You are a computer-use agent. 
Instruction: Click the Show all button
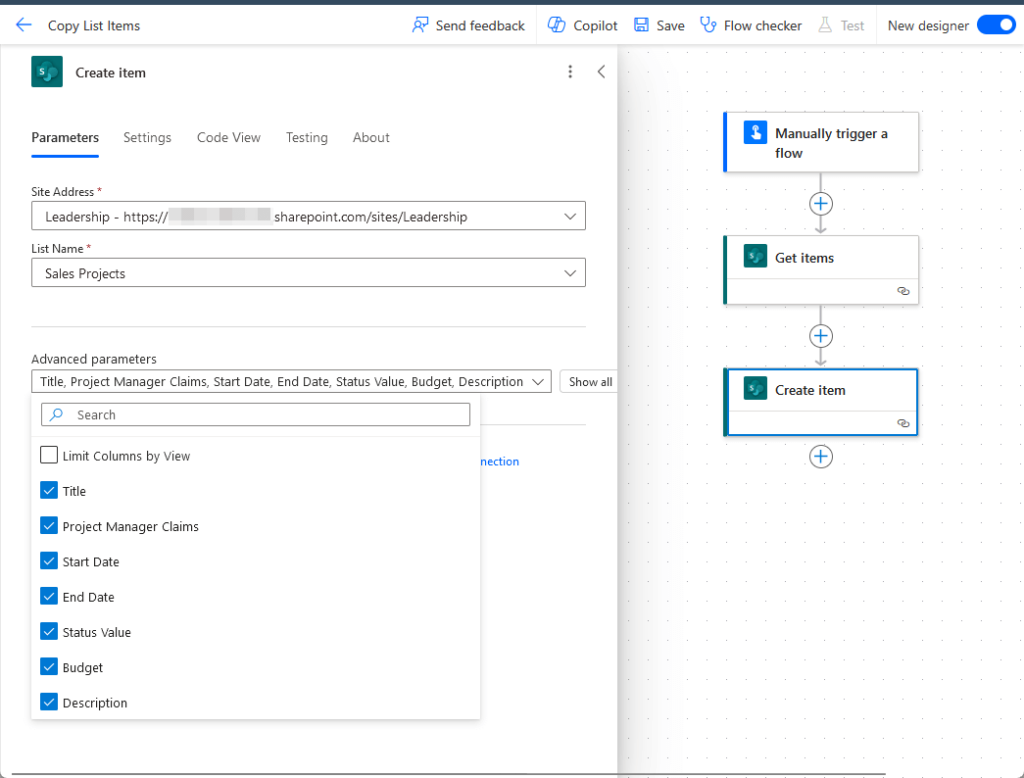[x=590, y=381]
